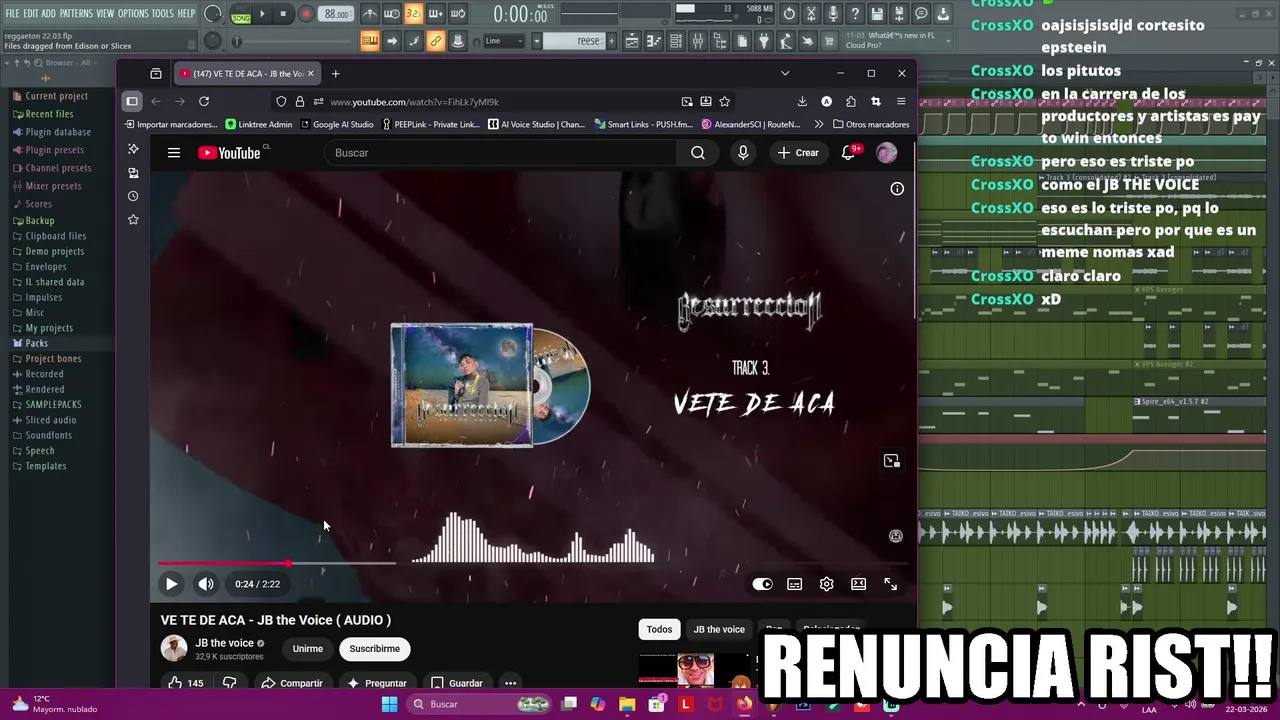The width and height of the screenshot is (1280, 720).
Task: Open the browser downloads icon
Action: point(802,101)
